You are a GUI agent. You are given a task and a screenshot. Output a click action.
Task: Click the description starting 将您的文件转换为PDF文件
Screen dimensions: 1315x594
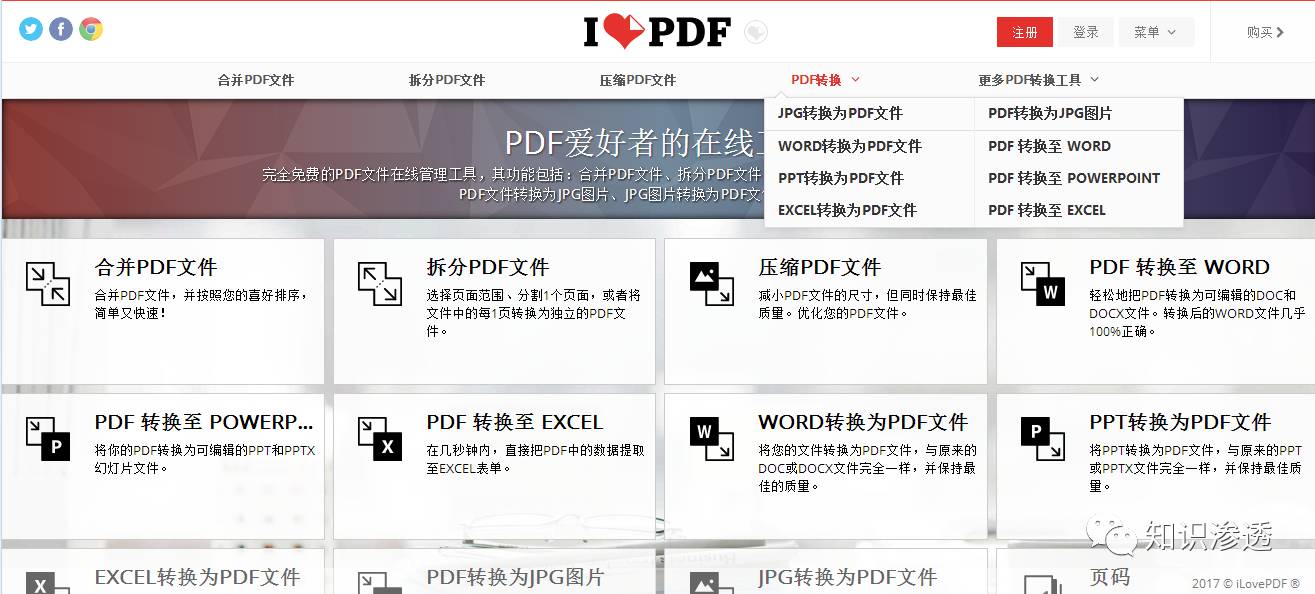point(868,468)
